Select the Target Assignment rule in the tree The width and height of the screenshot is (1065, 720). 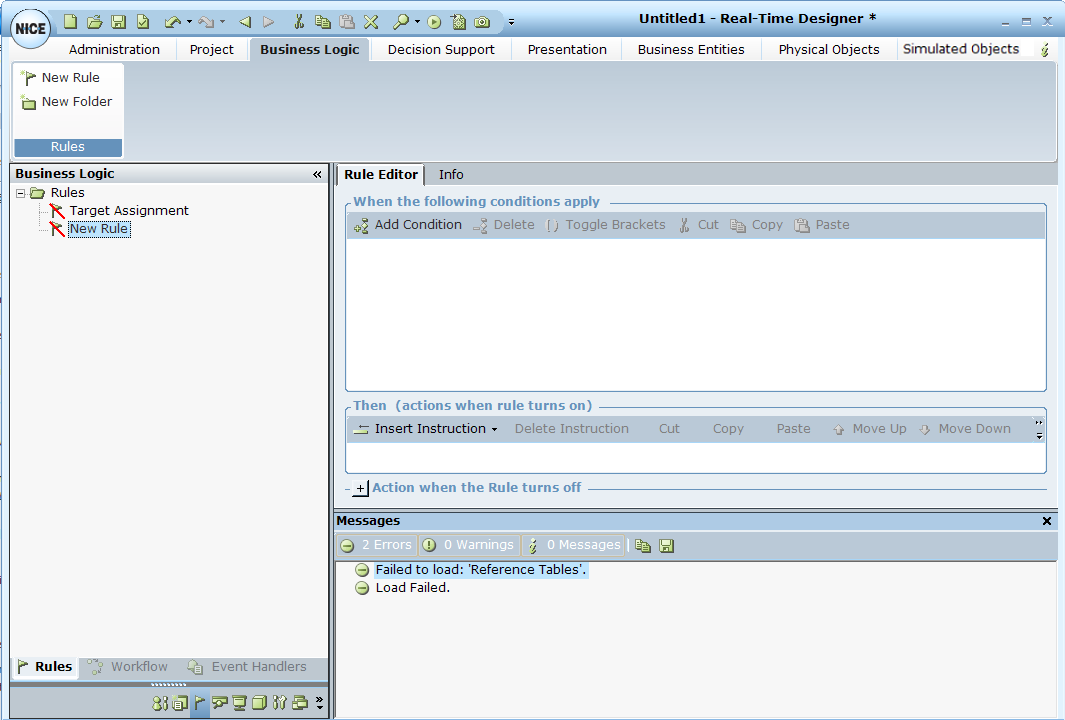tap(128, 211)
